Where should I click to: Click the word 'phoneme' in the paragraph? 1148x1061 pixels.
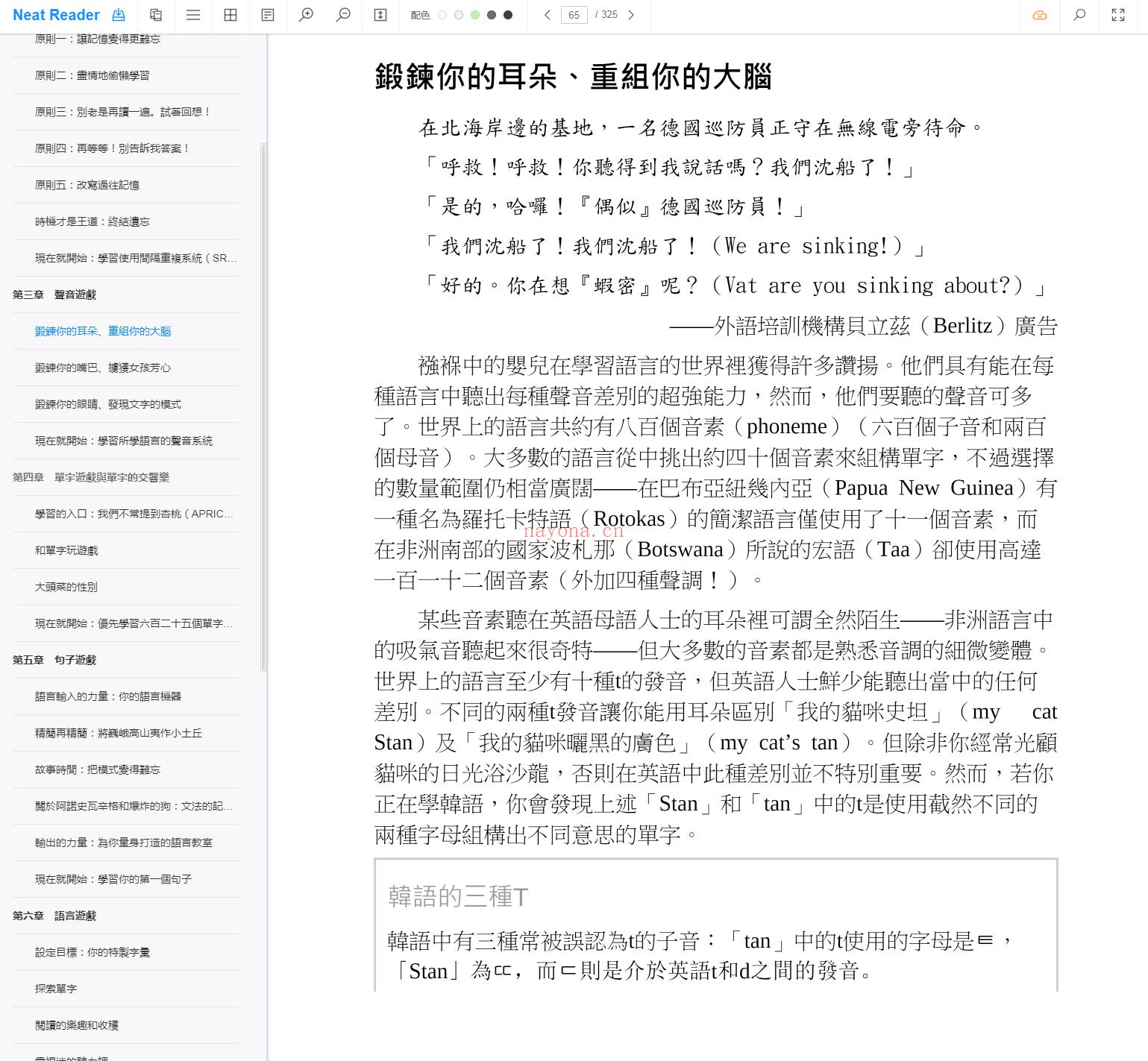[787, 426]
